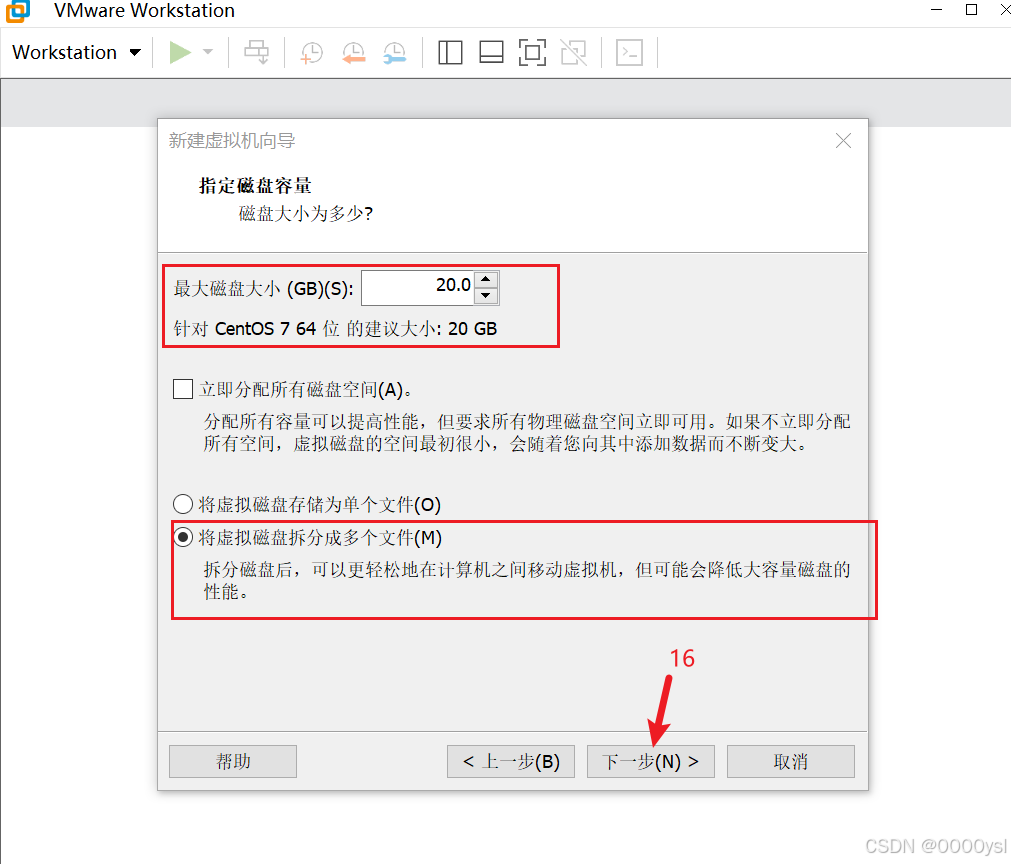The width and height of the screenshot is (1011, 864).
Task: Decrease disk size with the down stepper arrow
Action: pos(486,296)
